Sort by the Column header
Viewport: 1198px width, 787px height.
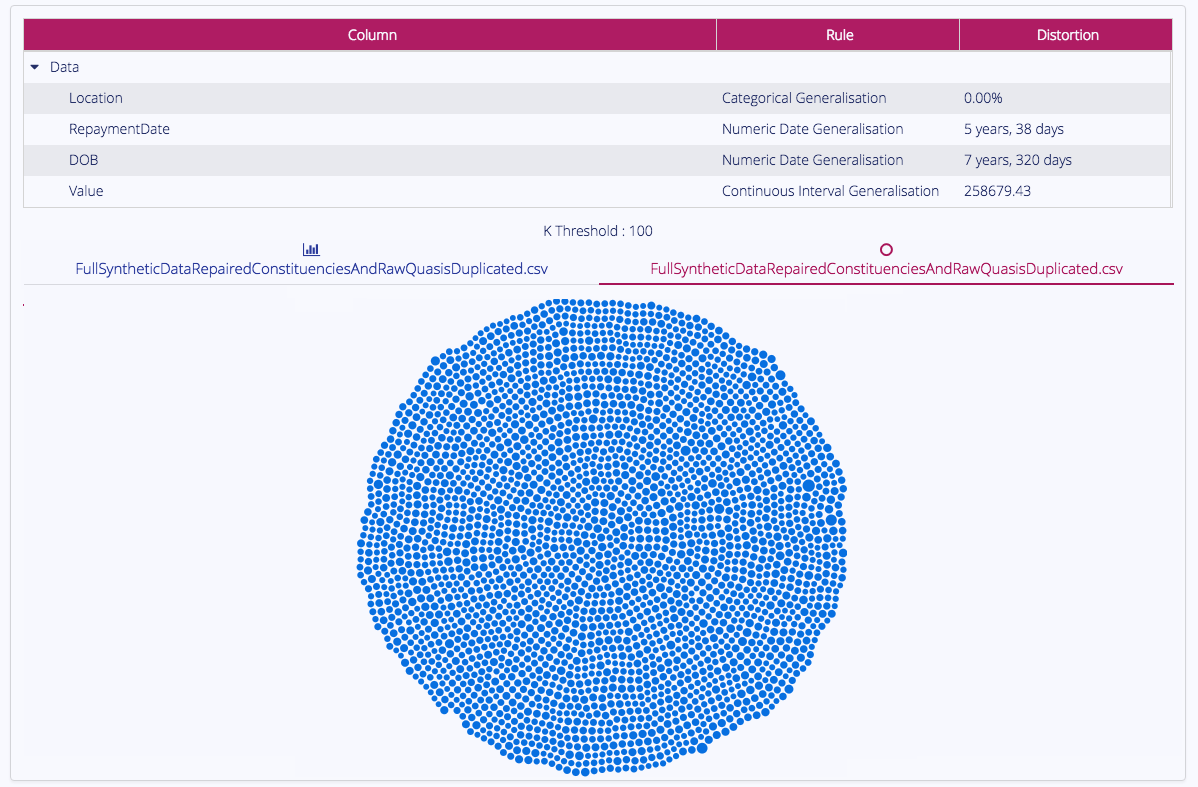pos(371,35)
